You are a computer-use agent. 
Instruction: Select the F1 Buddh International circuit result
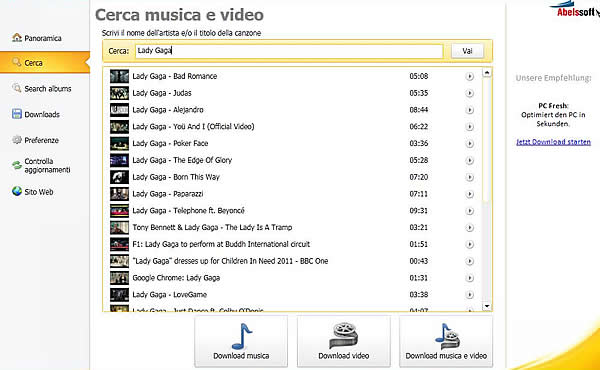coord(221,244)
